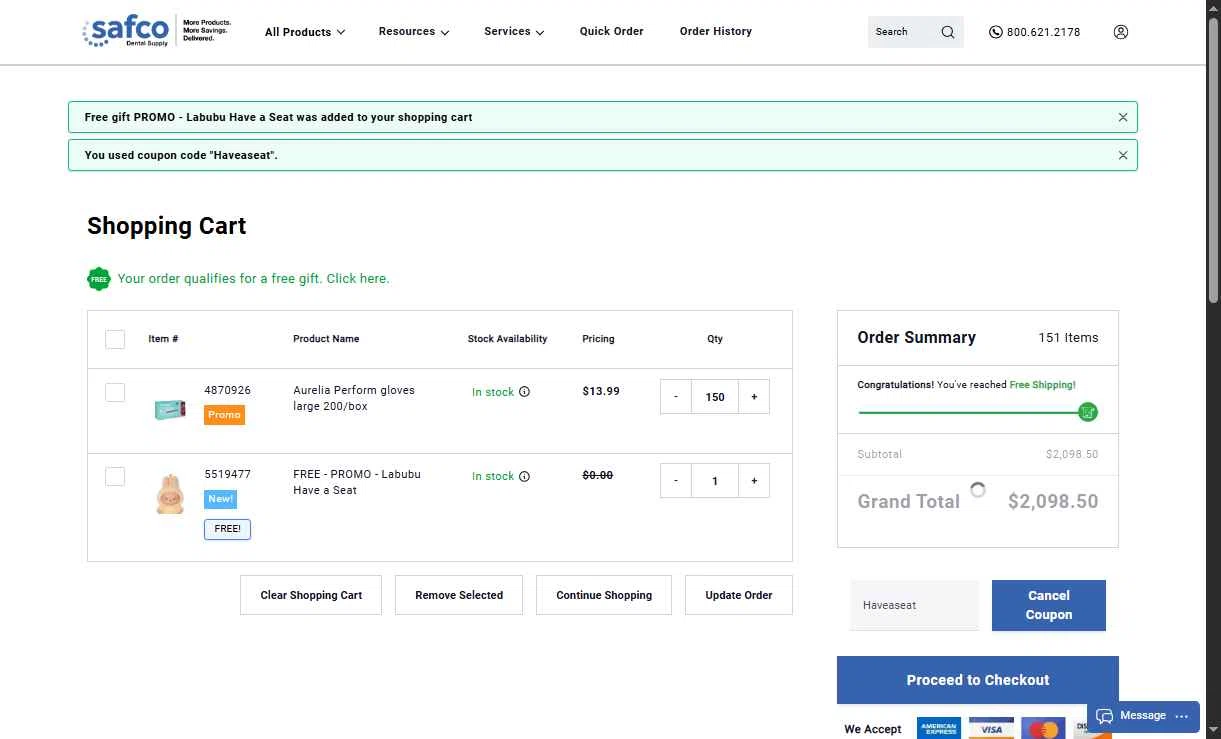Increase quantity of Labubu item
Viewport: 1221px width, 739px height.
[x=754, y=481]
